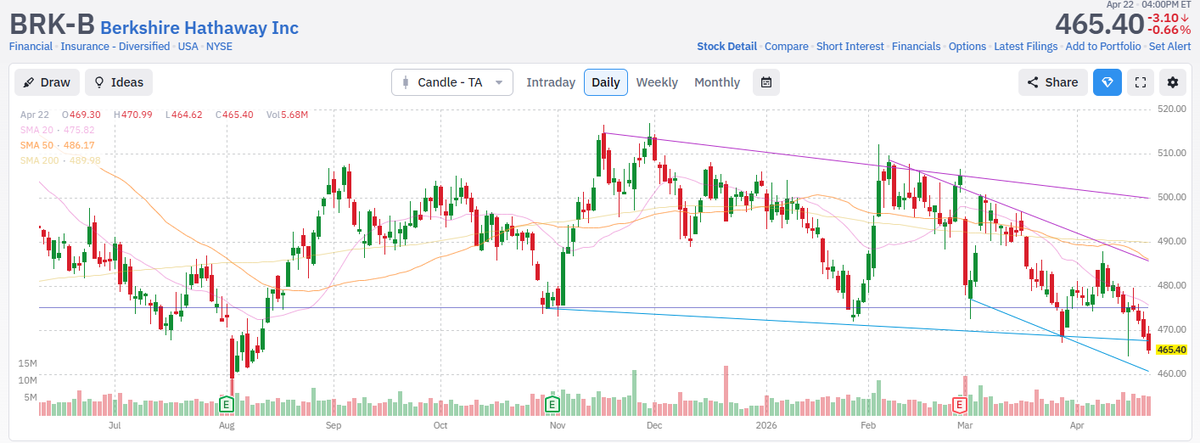This screenshot has width=1200, height=443.
Task: Click the 500.00 price axis label
Action: coord(1171,197)
